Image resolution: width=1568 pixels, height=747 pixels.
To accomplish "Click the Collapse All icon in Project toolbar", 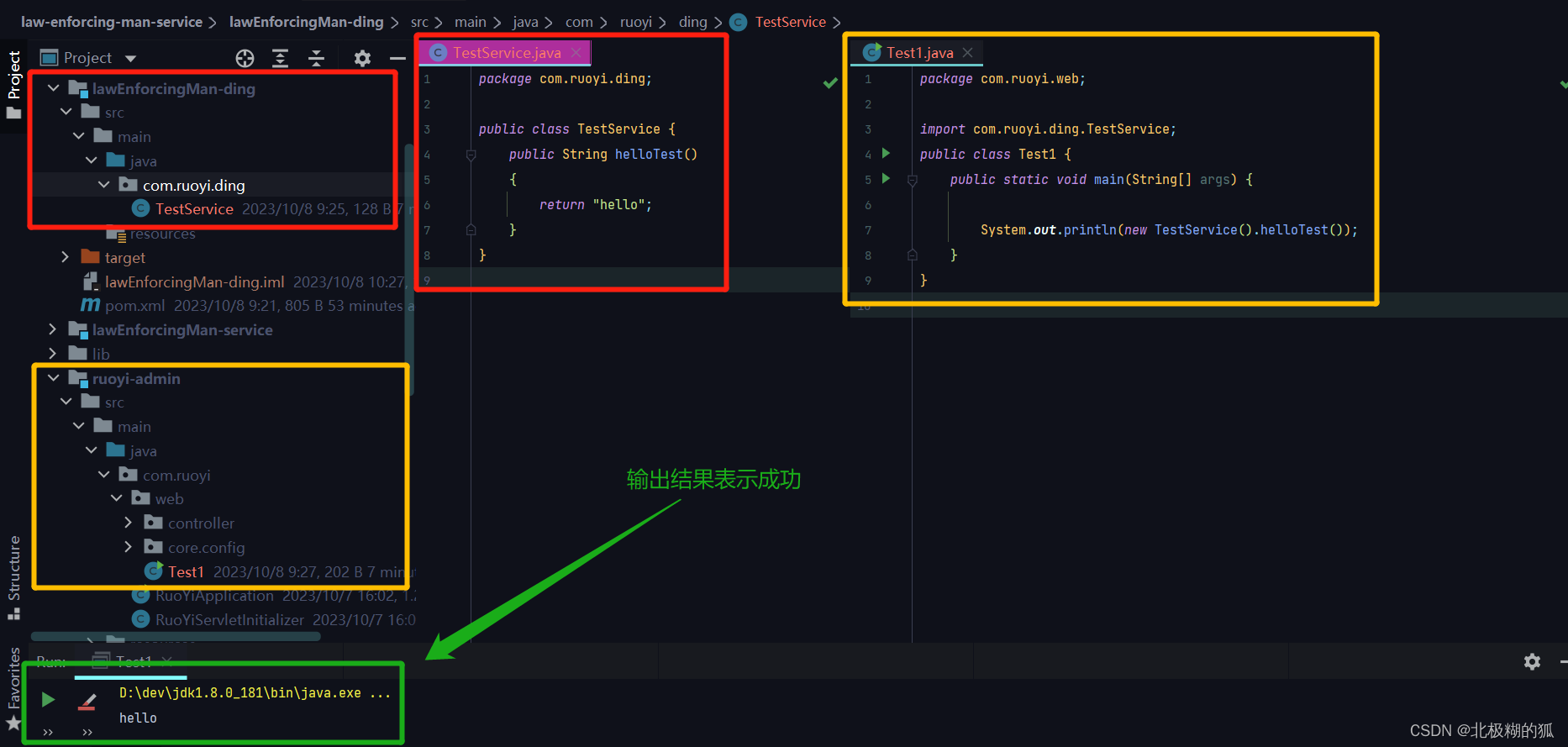I will 316,58.
